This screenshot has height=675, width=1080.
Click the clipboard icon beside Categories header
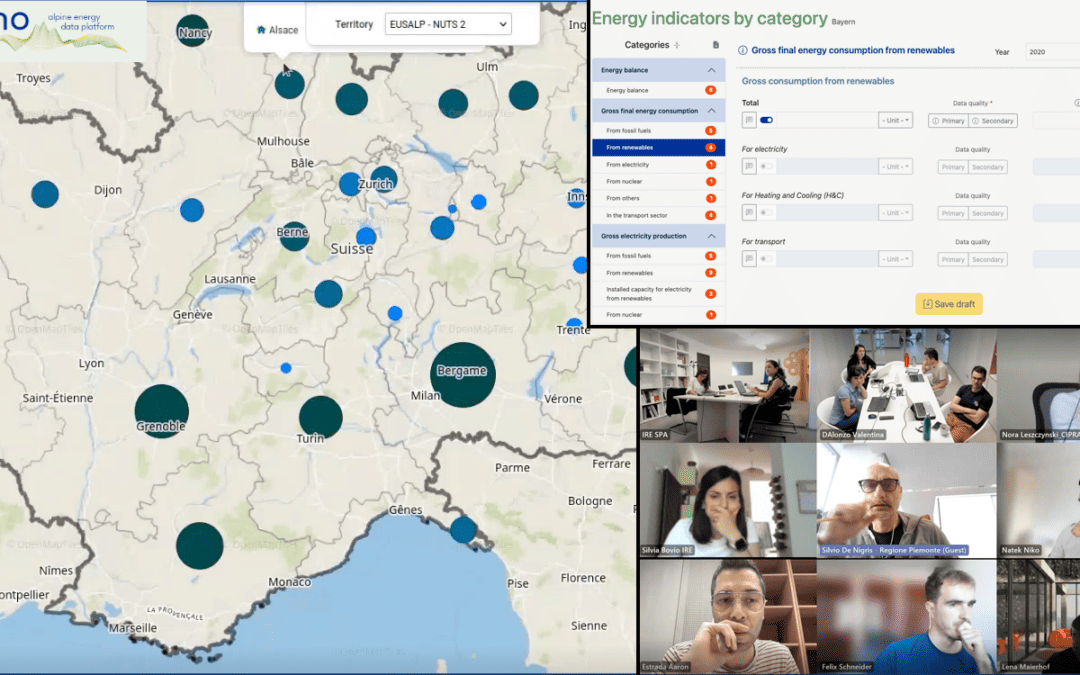point(716,44)
